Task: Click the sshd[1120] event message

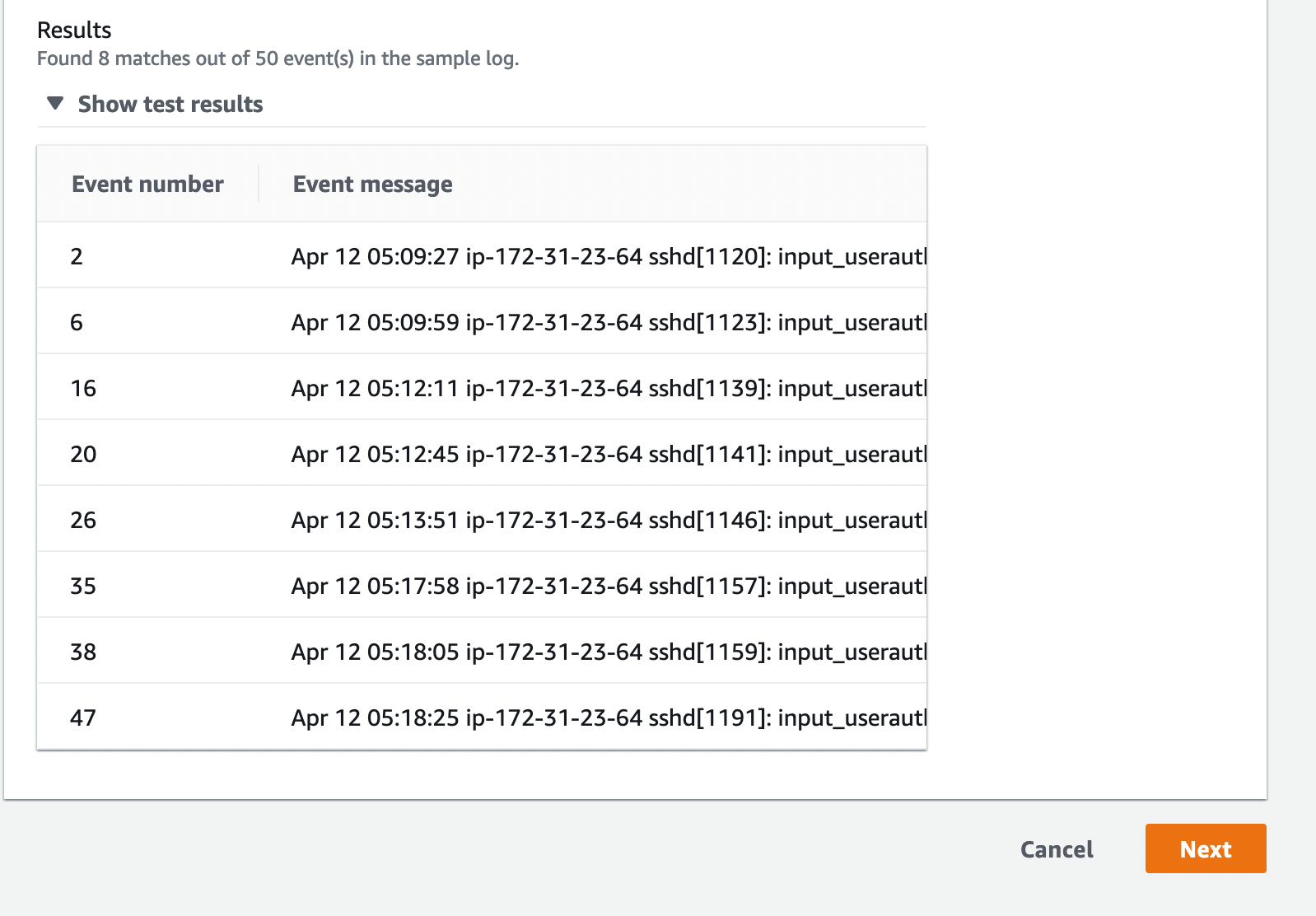Action: pos(608,256)
